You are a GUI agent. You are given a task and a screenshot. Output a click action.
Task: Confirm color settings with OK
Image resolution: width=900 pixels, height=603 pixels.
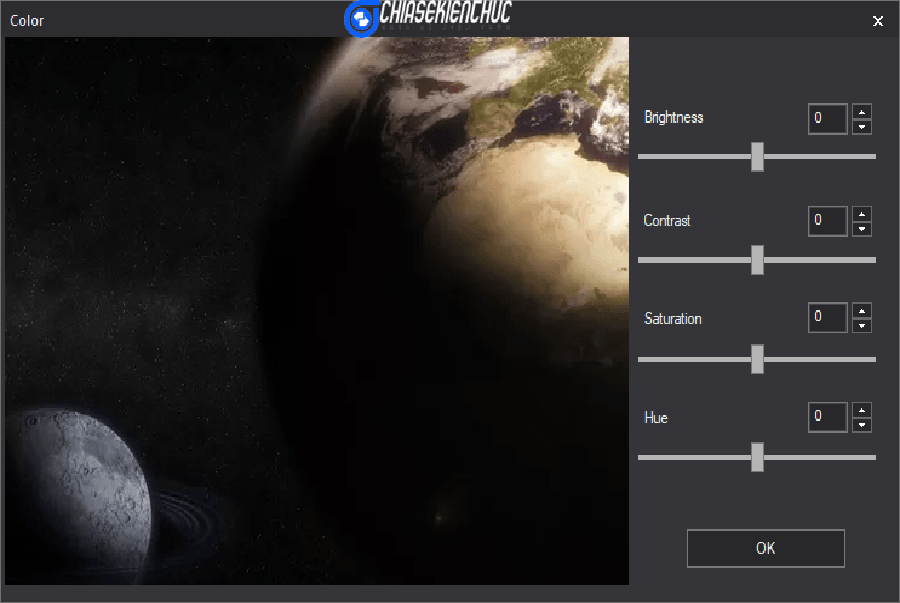pyautogui.click(x=766, y=548)
